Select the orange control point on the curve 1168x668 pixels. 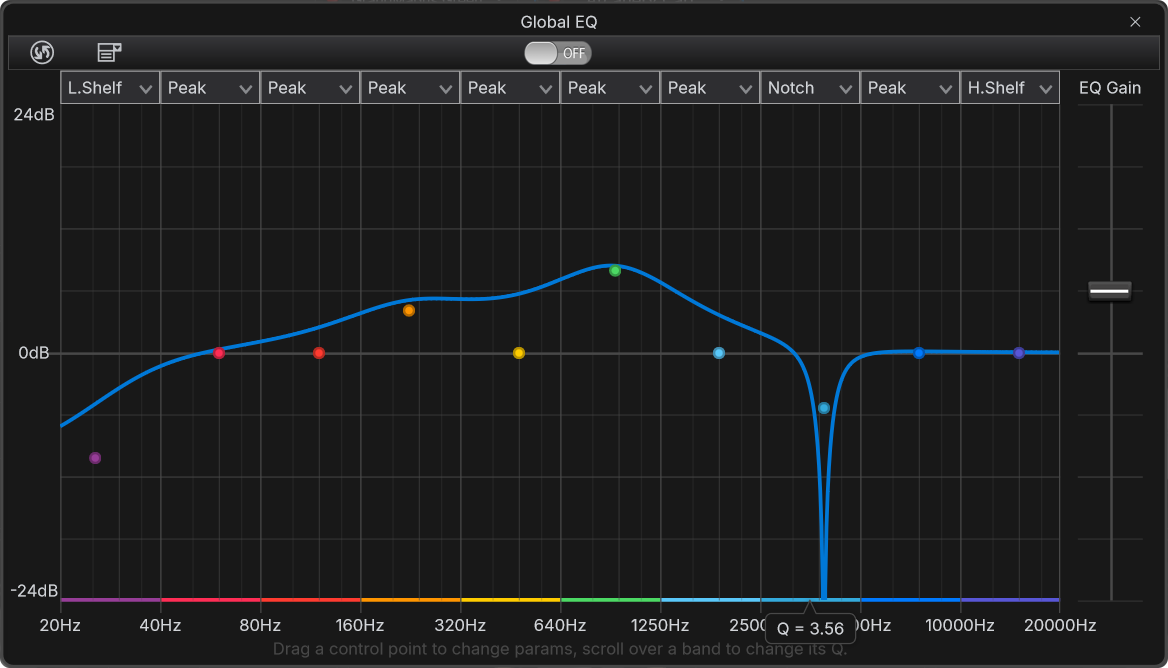coord(409,310)
